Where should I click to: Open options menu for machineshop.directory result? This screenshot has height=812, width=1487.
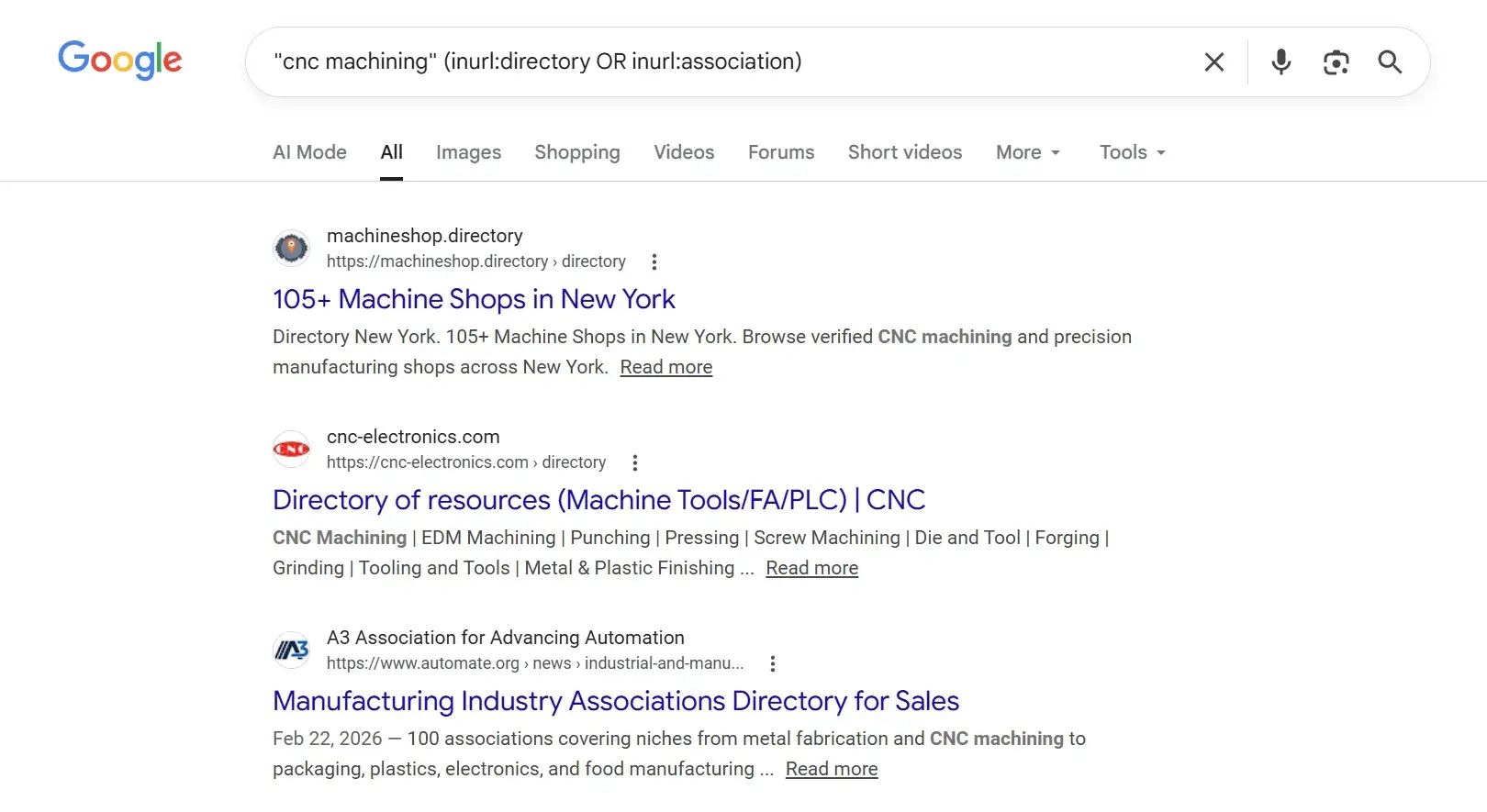tap(654, 261)
